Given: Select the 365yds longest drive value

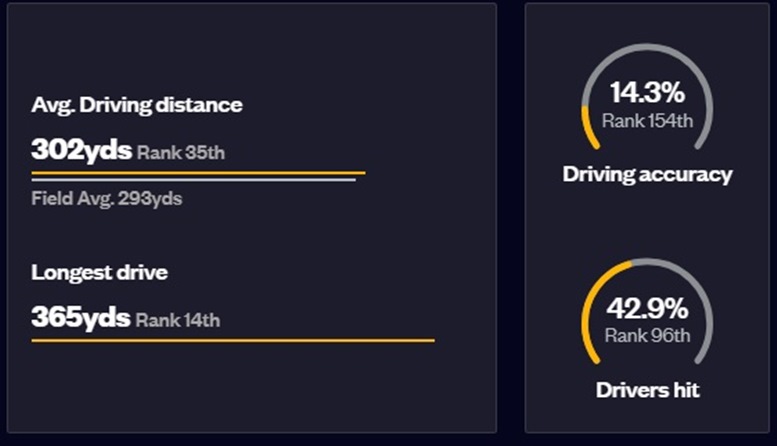Looking at the screenshot, I should [x=81, y=318].
